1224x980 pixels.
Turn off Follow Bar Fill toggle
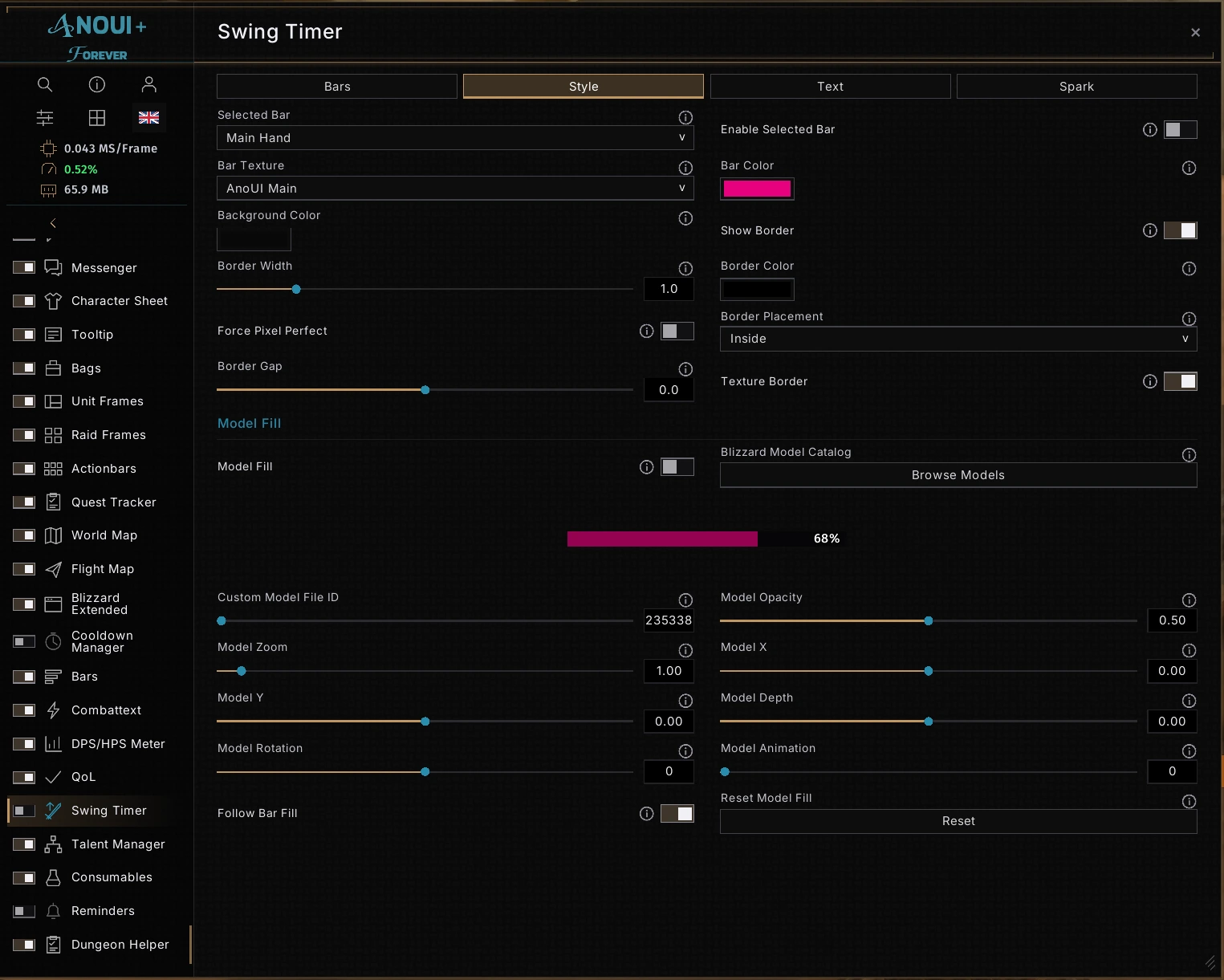(677, 813)
